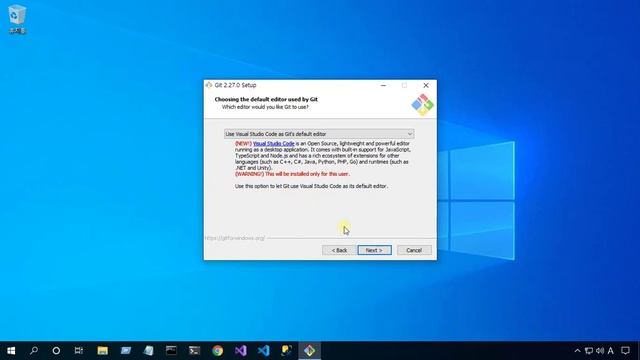This screenshot has width=640, height=360.
Task: Click the heading 'Choosing the default editor used by Git'
Action: 266,99
